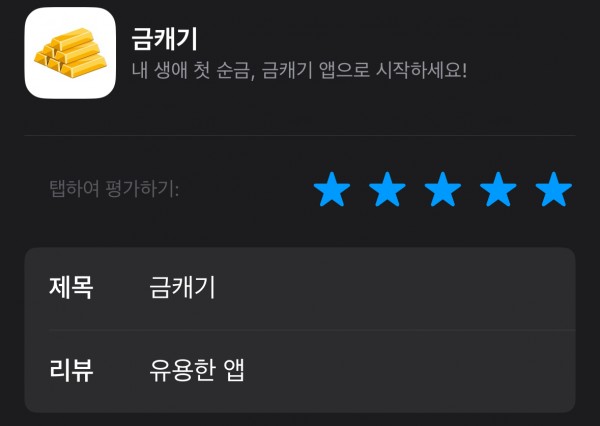This screenshot has width=600, height=426.
Task: Tap the '탭하여 평가하기:' rating label
Action: [114, 189]
